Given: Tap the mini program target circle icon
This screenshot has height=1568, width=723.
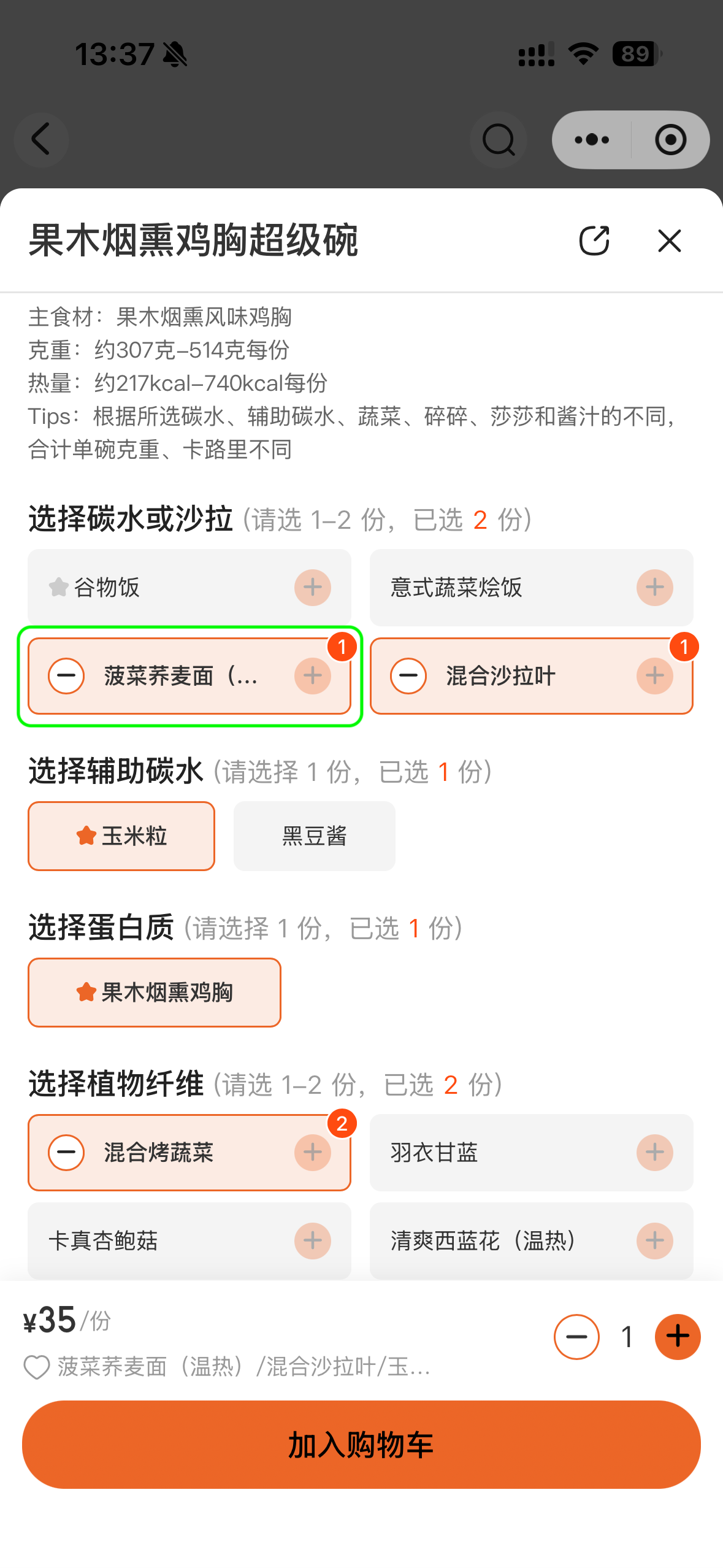Looking at the screenshot, I should tap(670, 139).
